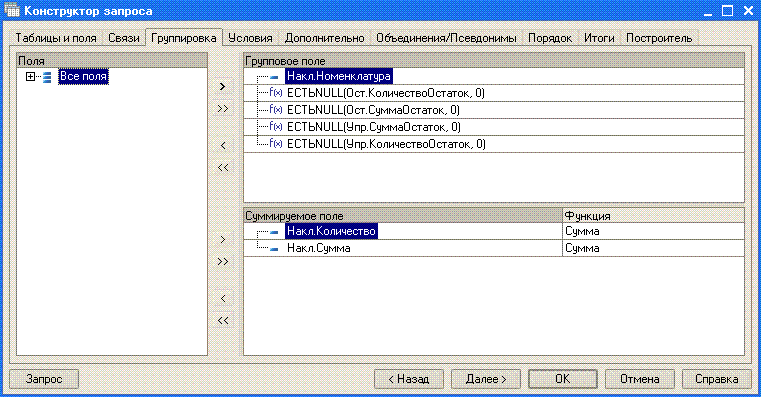The image size is (761, 397).
Task: Click f(x) icon of Ост.СуммаОстаток expression
Action: (x=276, y=110)
